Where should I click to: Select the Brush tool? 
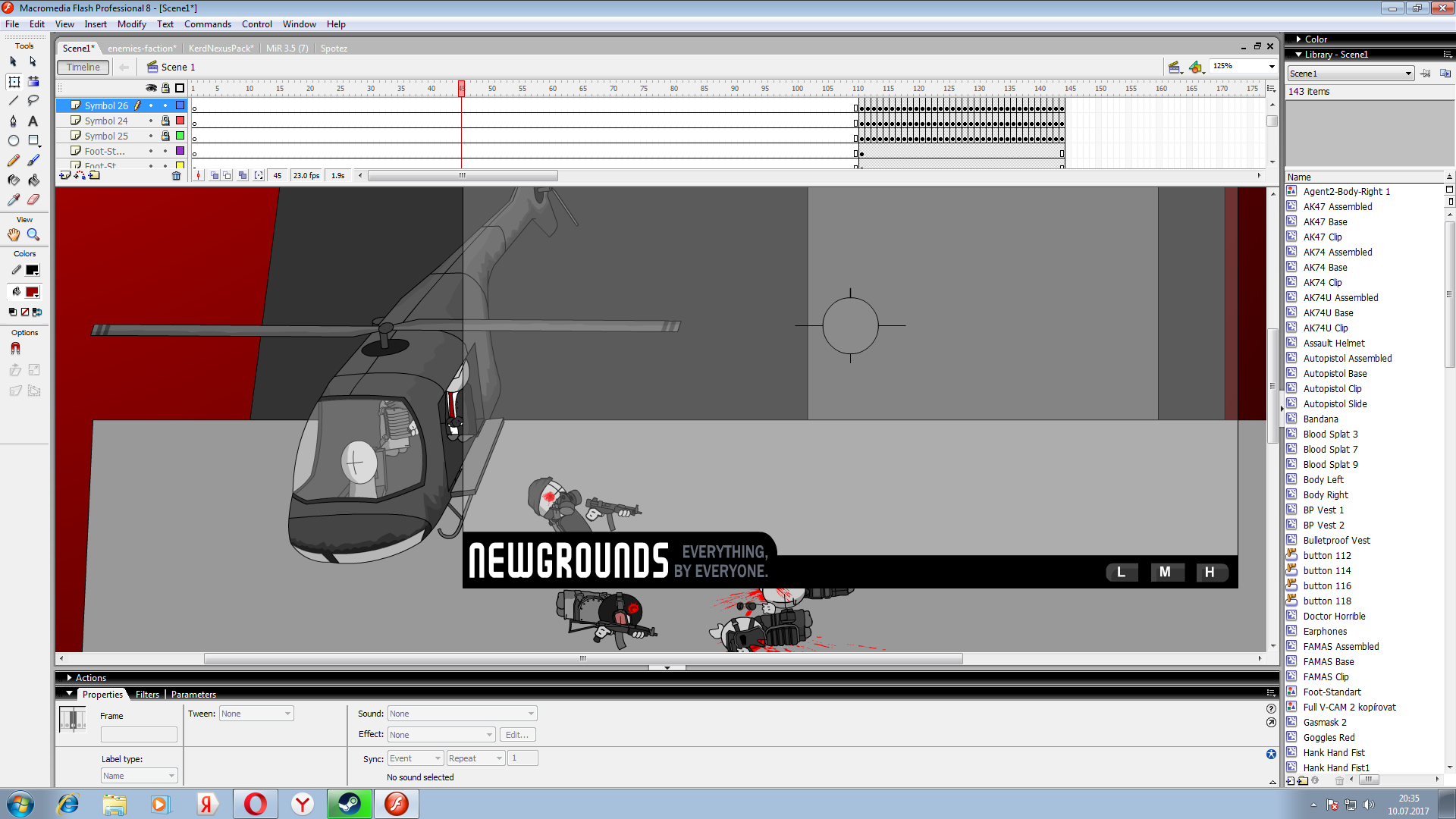coord(33,160)
